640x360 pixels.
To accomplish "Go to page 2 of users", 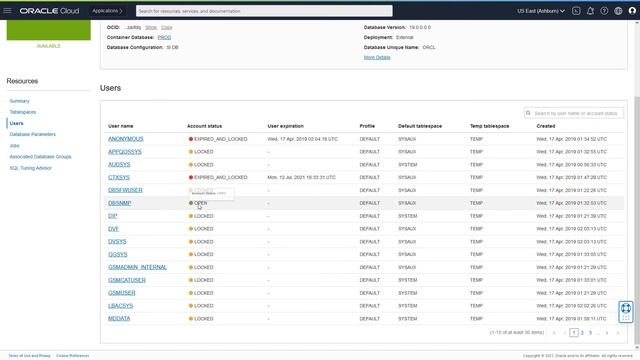I will pos(582,333).
